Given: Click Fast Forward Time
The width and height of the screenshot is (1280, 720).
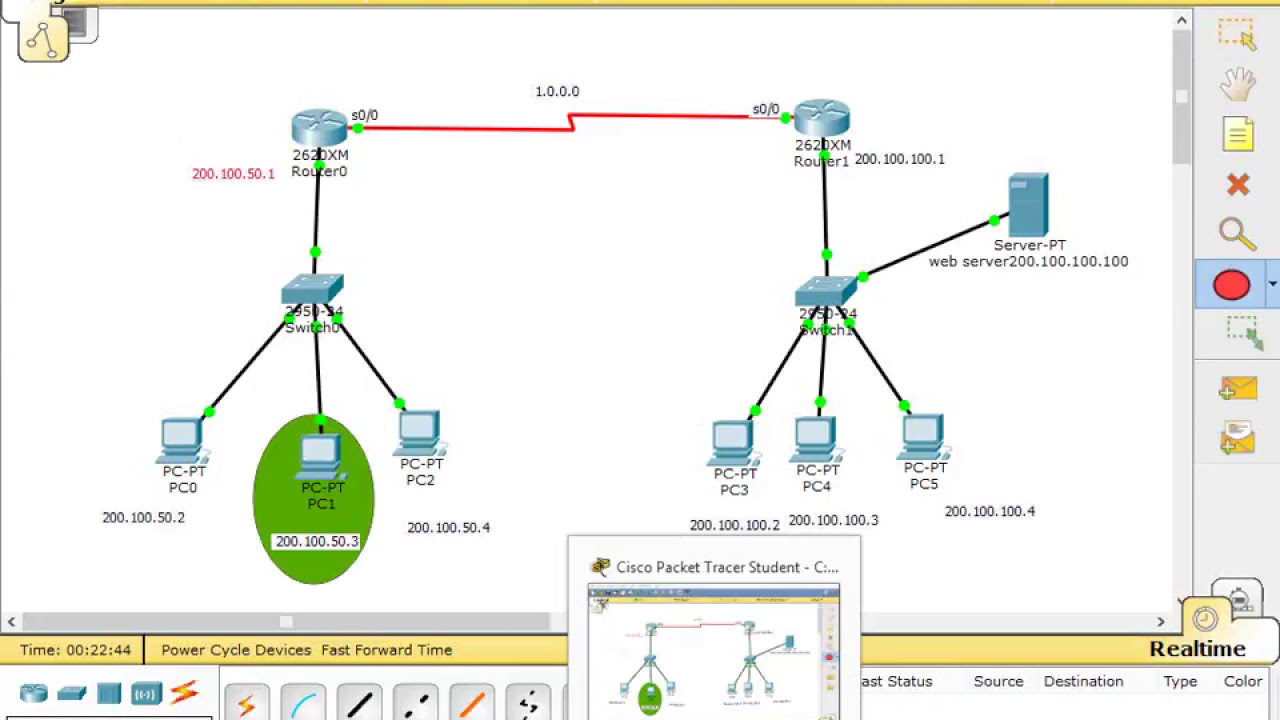Looking at the screenshot, I should (387, 650).
